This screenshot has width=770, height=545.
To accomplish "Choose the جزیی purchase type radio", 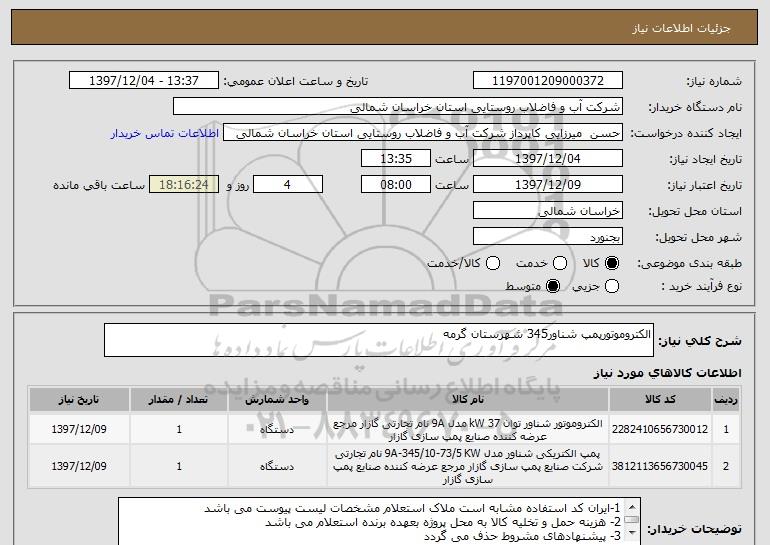I will (x=612, y=286).
